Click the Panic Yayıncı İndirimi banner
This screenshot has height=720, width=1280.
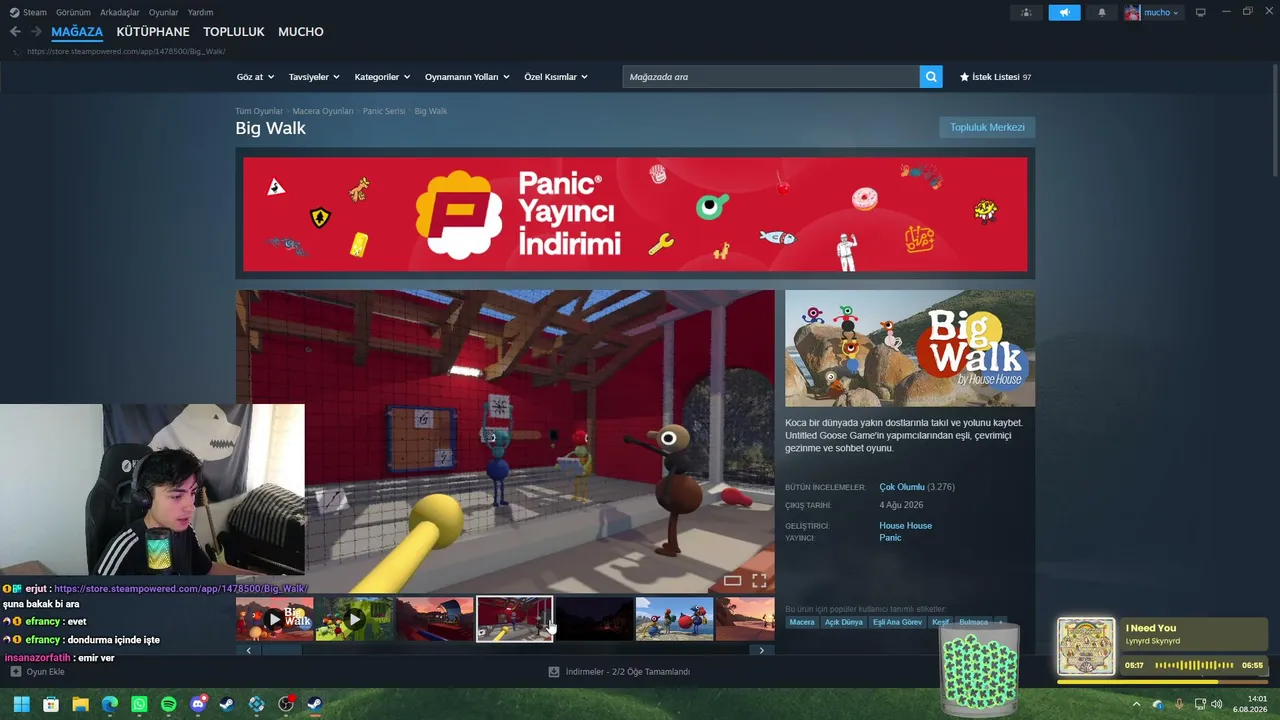coord(635,214)
